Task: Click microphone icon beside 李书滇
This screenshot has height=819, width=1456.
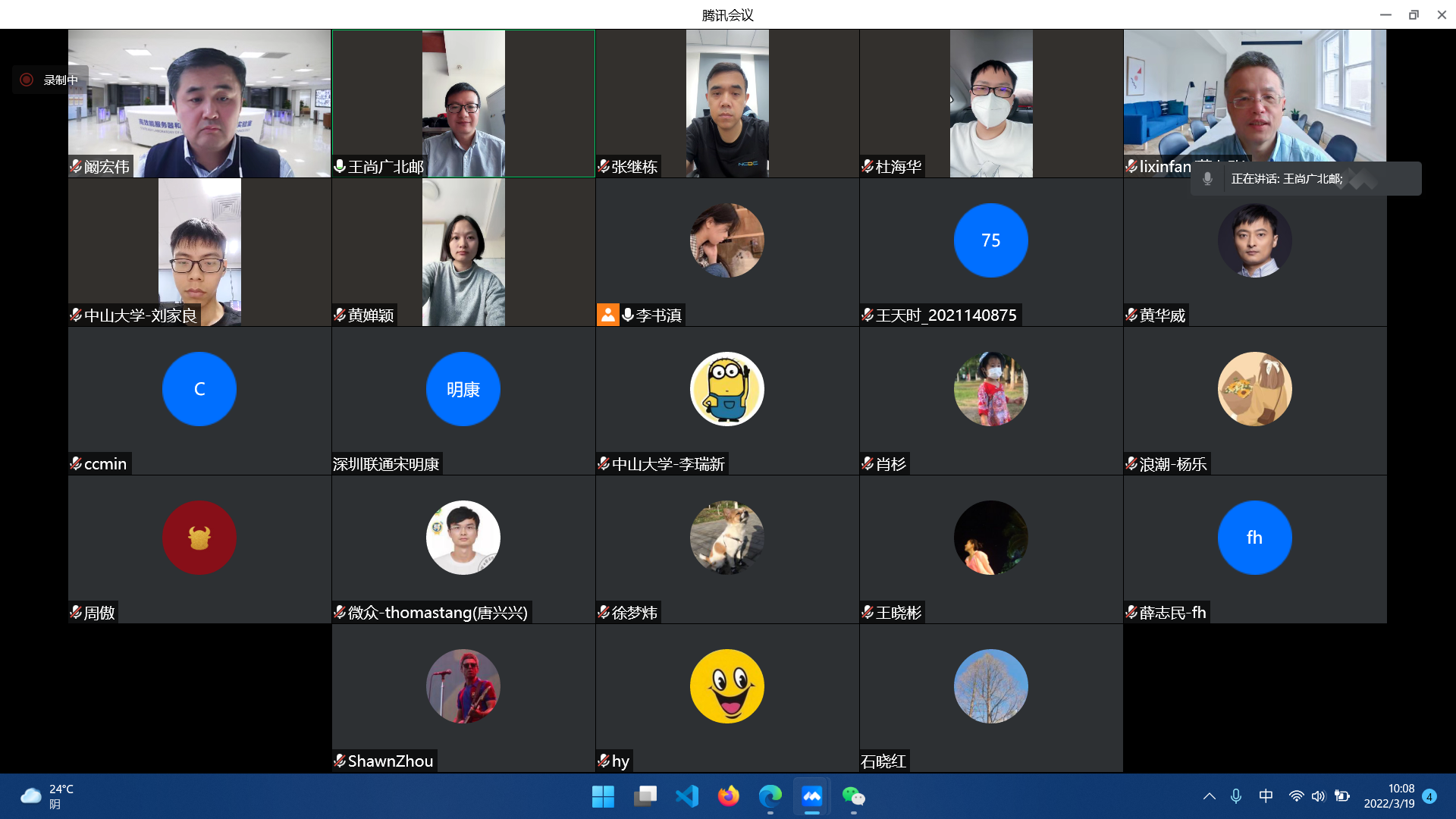Action: pos(628,315)
